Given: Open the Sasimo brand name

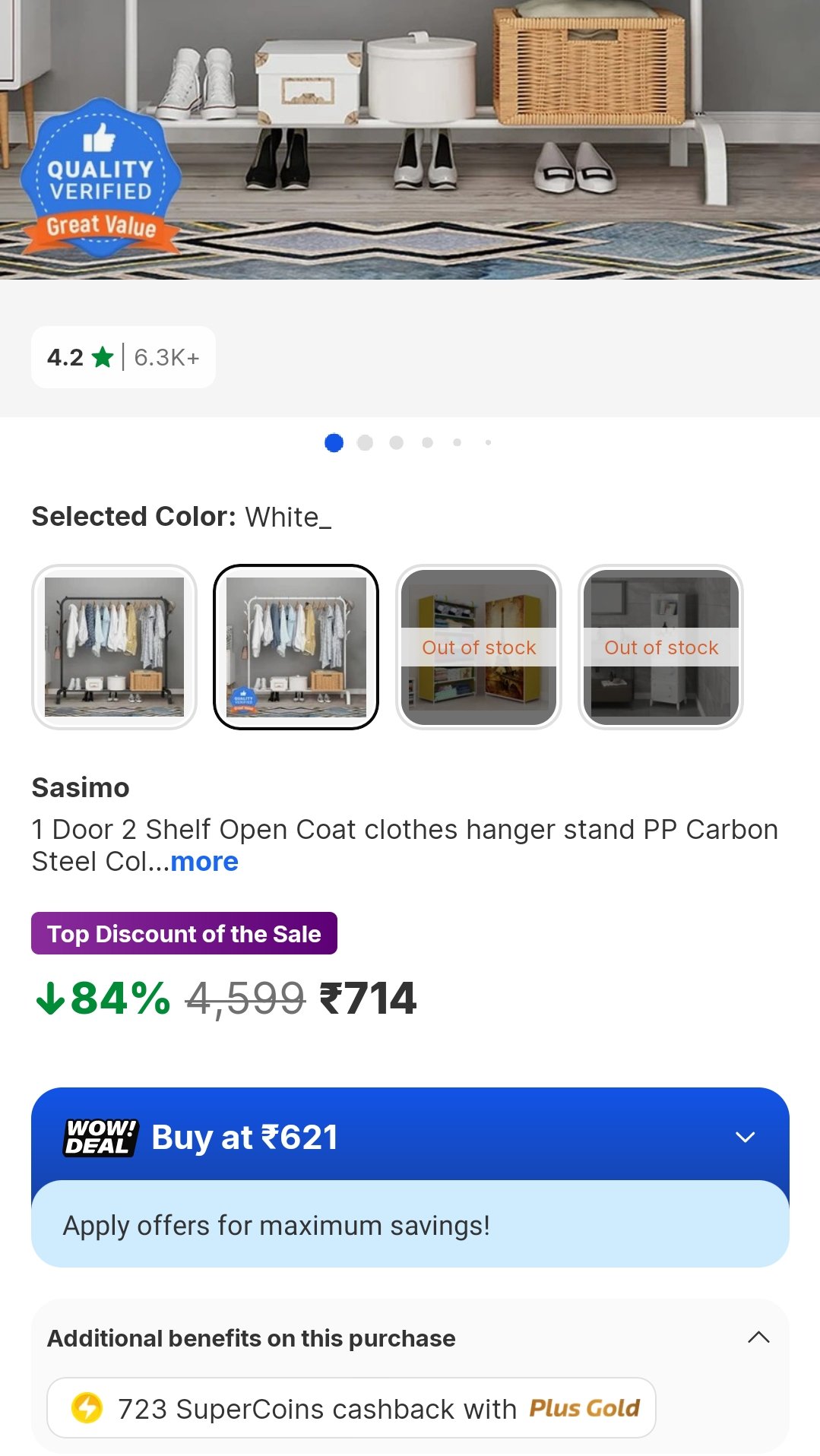Looking at the screenshot, I should [x=81, y=787].
